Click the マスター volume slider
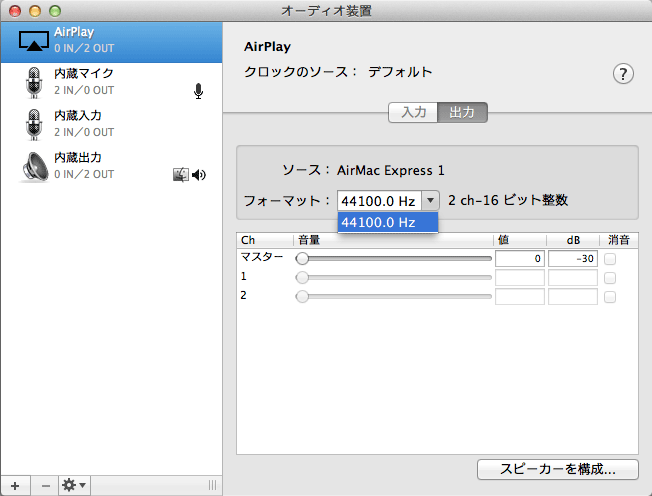652x496 pixels. [x=393, y=259]
